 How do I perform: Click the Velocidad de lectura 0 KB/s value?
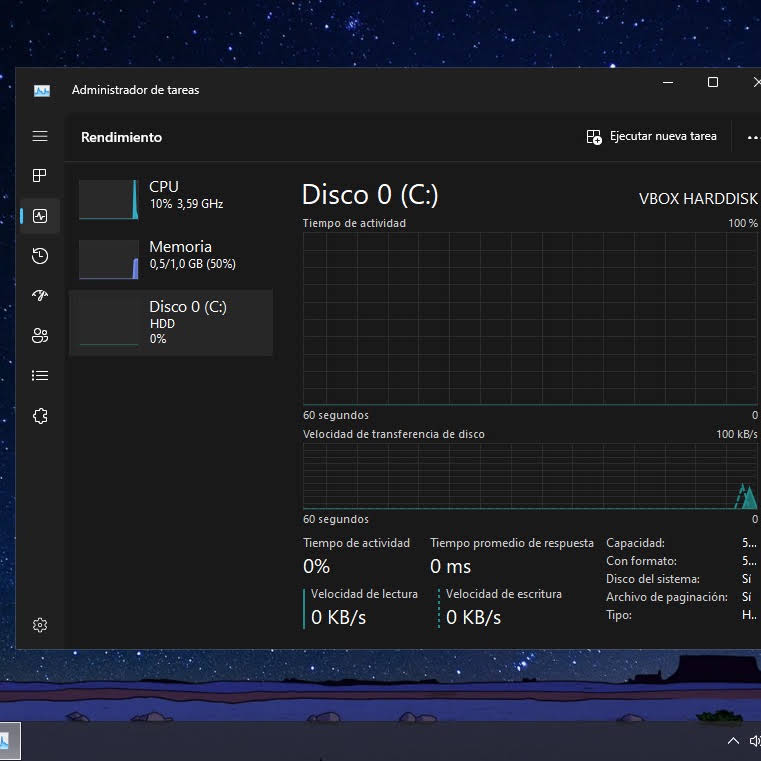[x=338, y=617]
